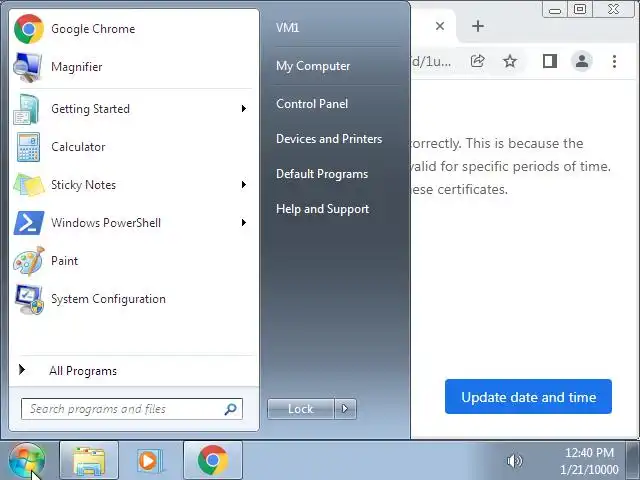Click the search magnifier icon in Start menu
Viewport: 640px width, 480px height.
tap(231, 409)
